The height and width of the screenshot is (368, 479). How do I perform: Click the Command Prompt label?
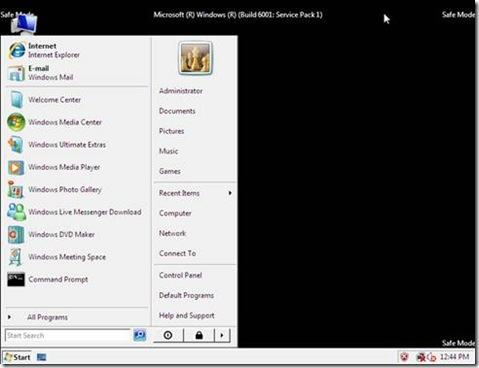tap(58, 279)
